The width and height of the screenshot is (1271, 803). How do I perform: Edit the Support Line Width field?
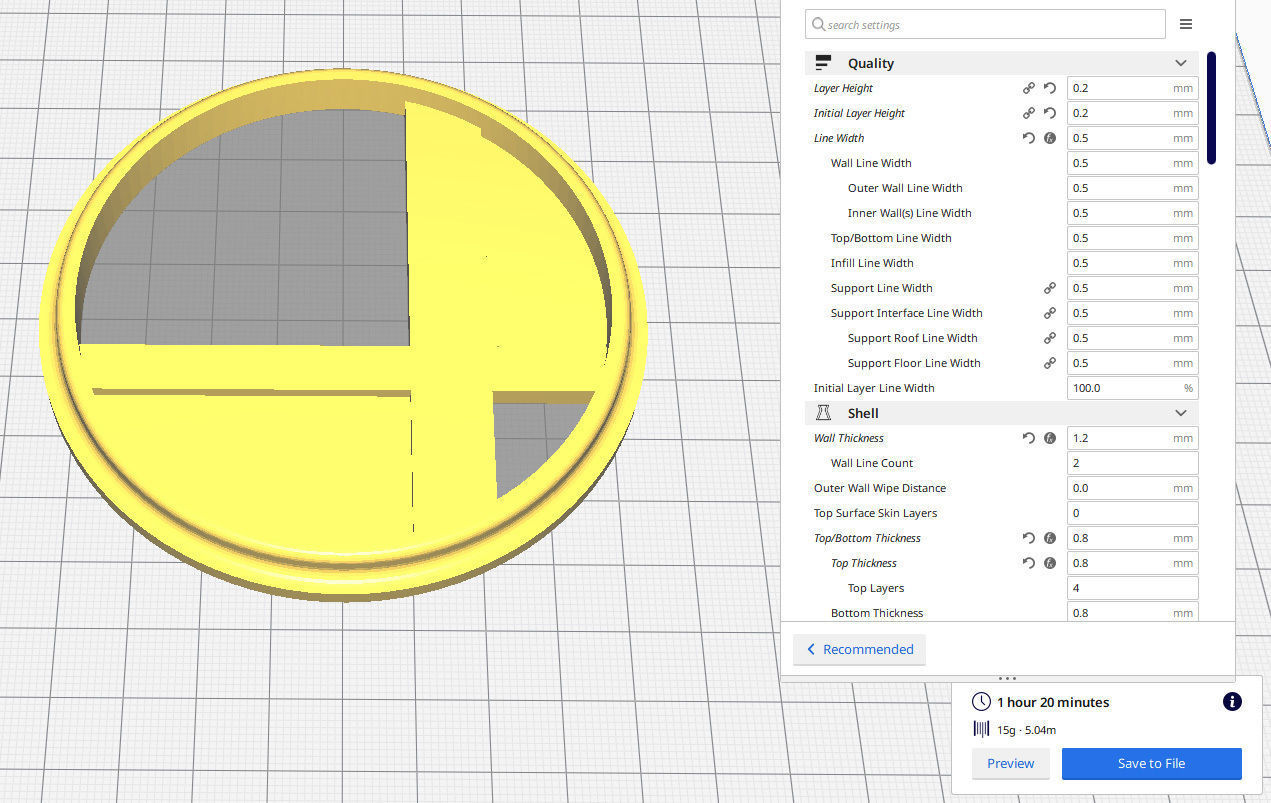click(1132, 288)
